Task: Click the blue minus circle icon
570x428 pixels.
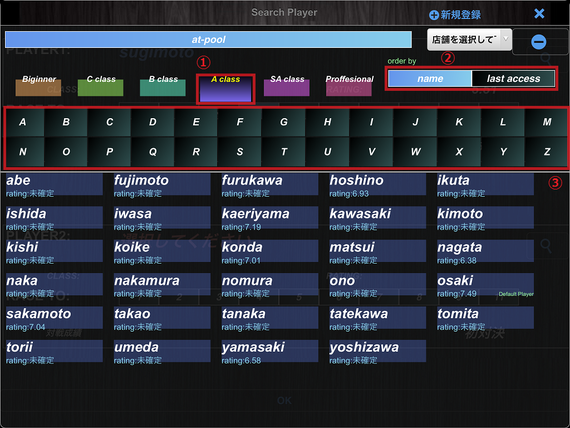Action: 538,42
